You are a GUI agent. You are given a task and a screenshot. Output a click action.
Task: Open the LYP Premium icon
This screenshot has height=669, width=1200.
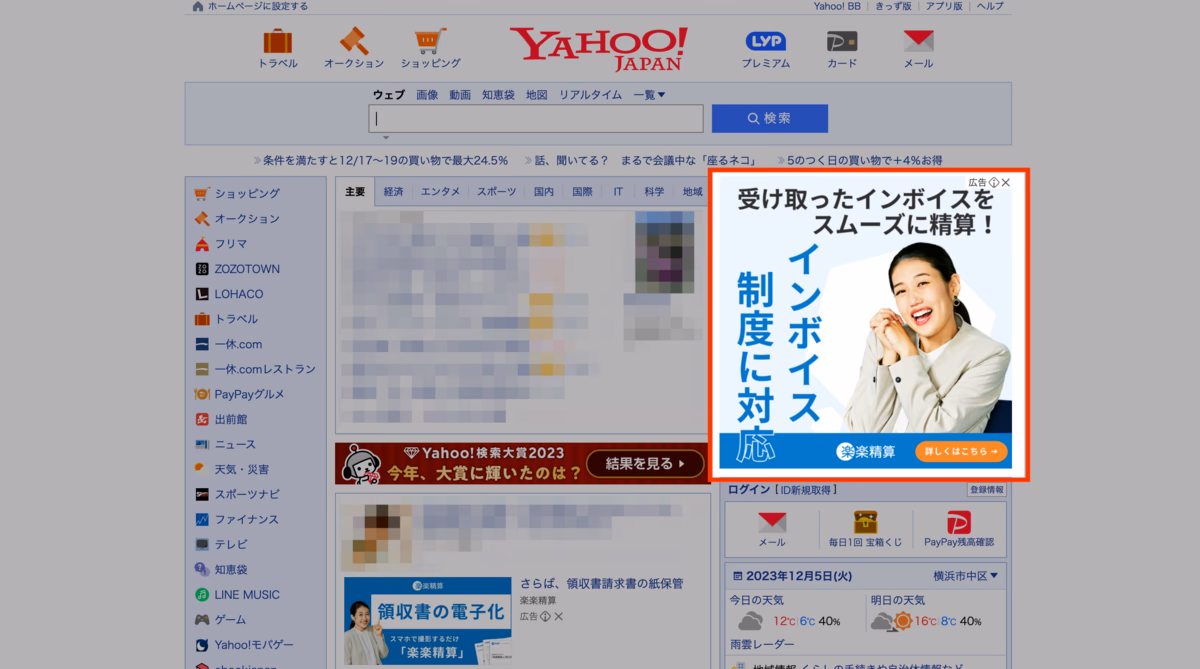766,41
